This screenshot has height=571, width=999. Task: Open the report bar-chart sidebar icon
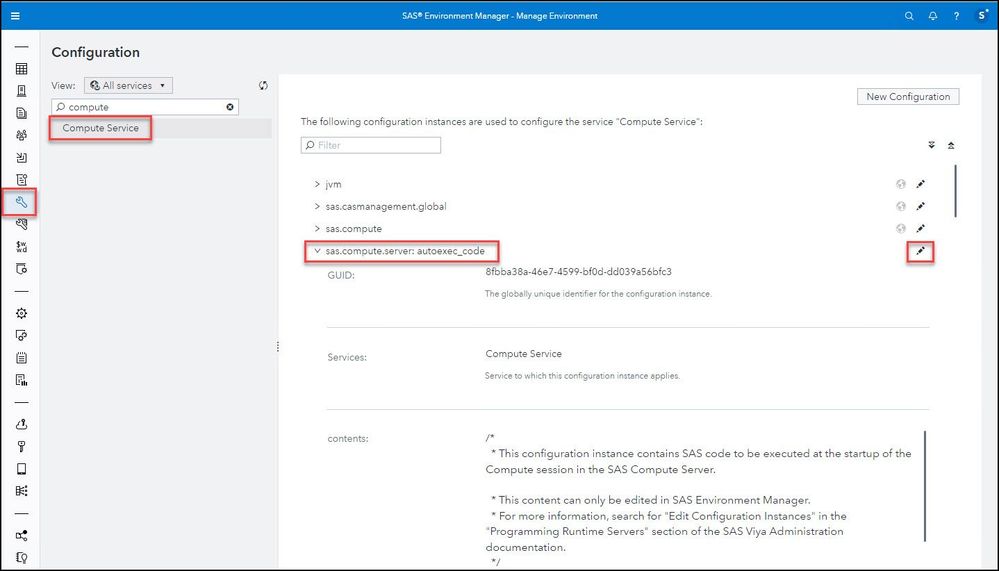click(21, 380)
